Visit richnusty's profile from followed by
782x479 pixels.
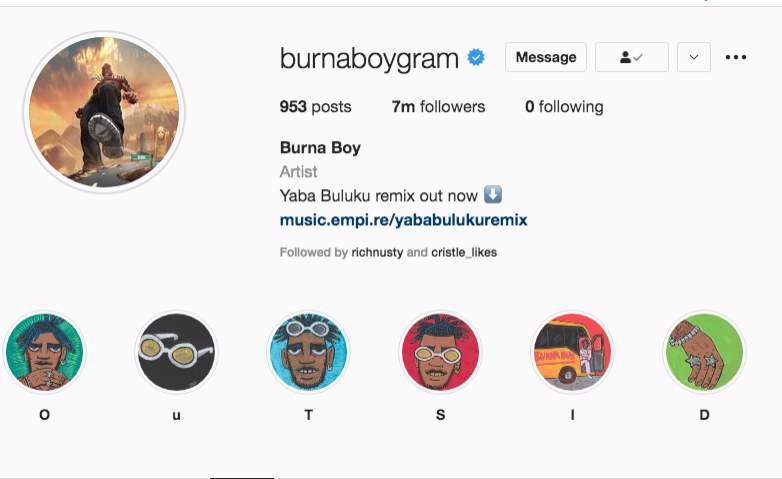click(x=377, y=252)
